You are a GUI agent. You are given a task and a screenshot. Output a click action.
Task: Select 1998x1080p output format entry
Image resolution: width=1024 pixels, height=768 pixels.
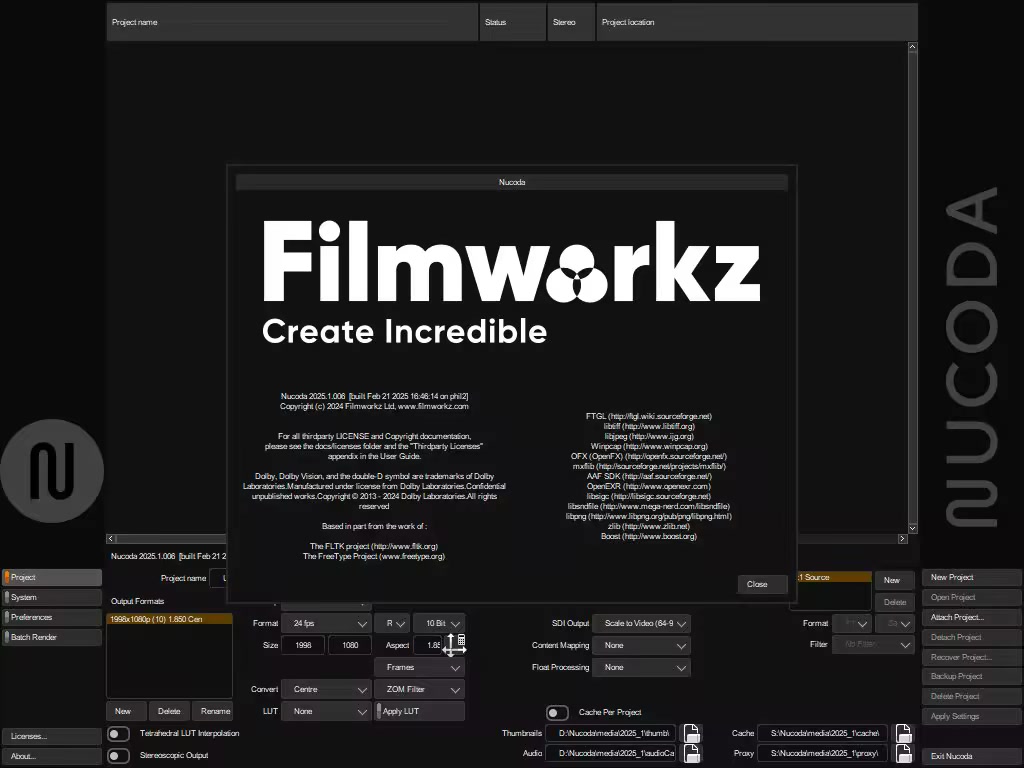tap(169, 619)
